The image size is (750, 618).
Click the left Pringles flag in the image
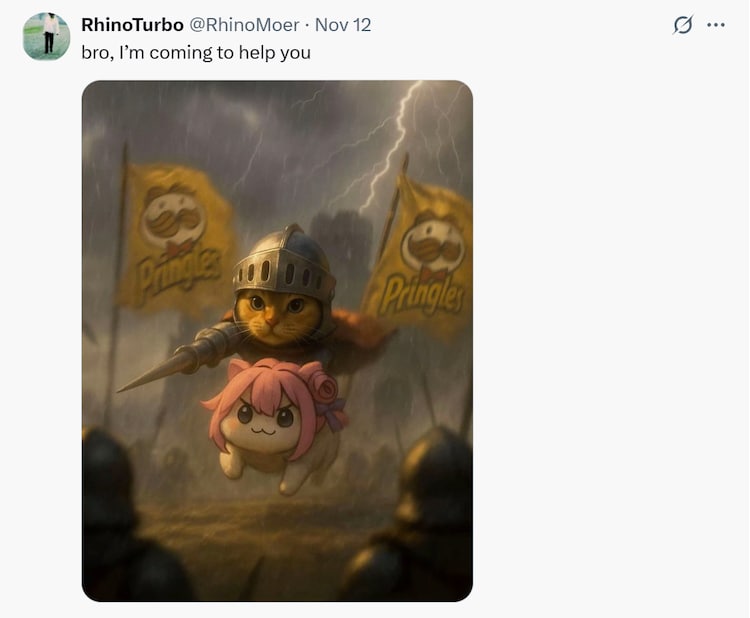tap(176, 240)
